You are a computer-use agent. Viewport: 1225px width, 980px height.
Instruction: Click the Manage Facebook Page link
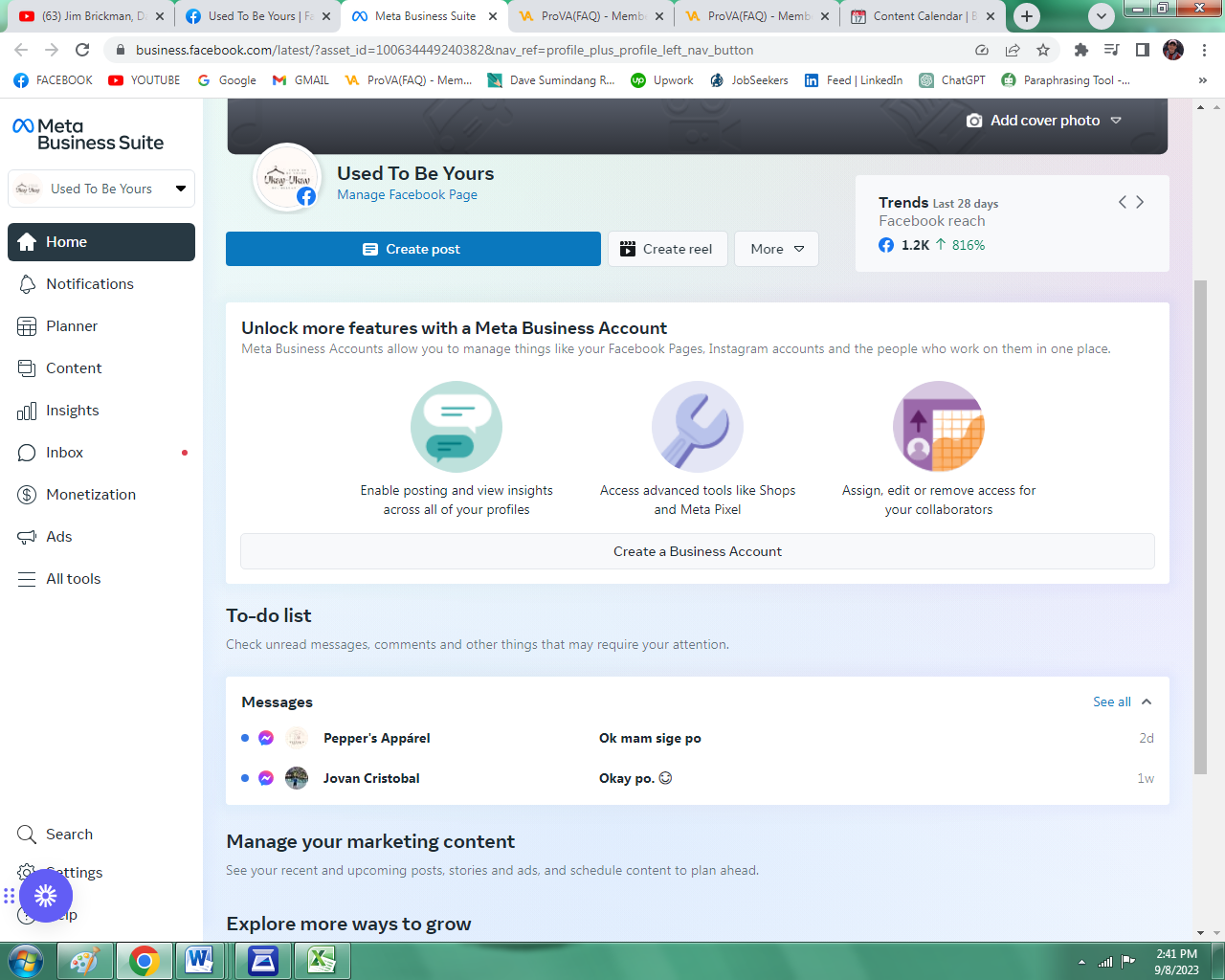click(x=407, y=194)
